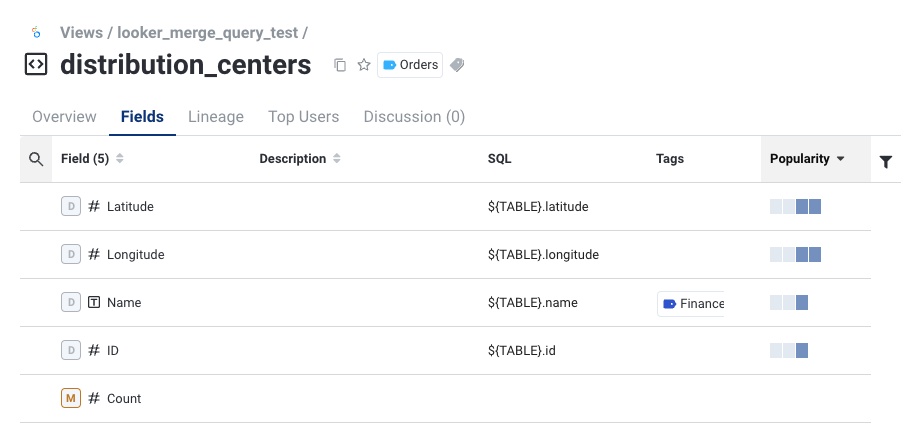Click the popularity bar for Latitude
Viewport: 920px width, 447px height.
pos(795,207)
